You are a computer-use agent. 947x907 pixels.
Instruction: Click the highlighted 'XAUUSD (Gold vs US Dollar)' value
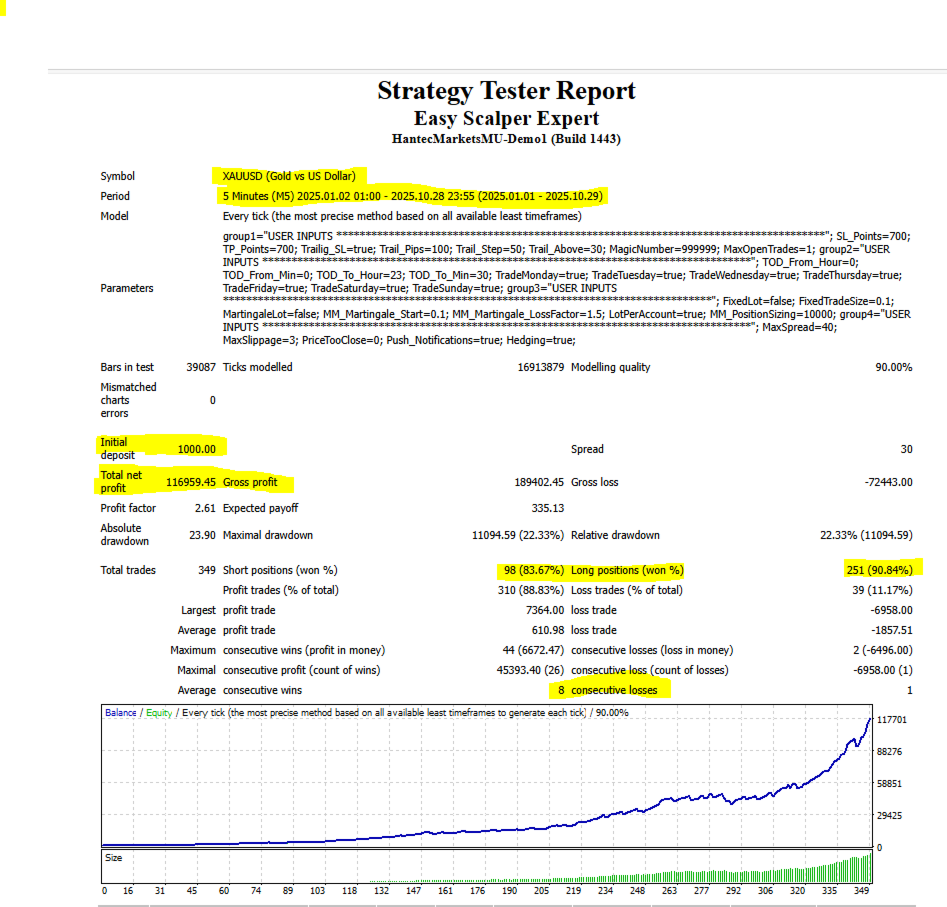coord(289,176)
